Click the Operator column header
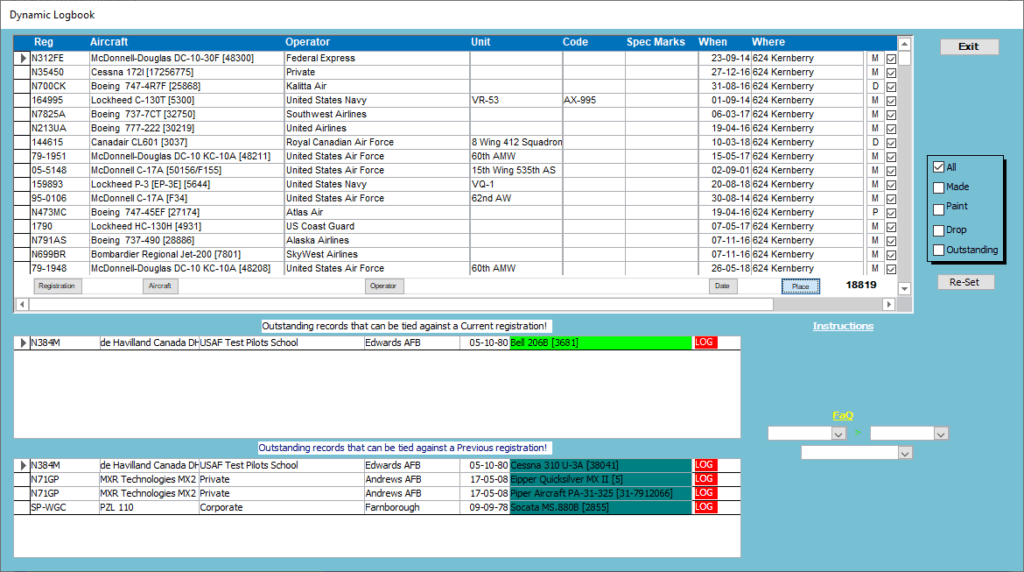Image resolution: width=1024 pixels, height=572 pixels. tap(308, 42)
